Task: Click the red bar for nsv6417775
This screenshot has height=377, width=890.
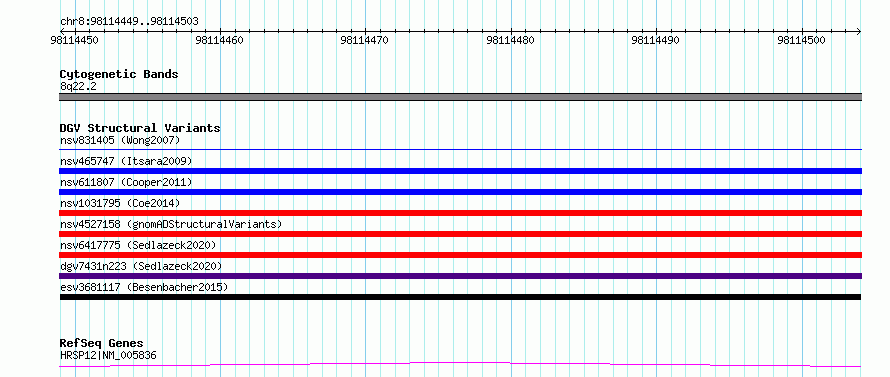Action: (460, 255)
